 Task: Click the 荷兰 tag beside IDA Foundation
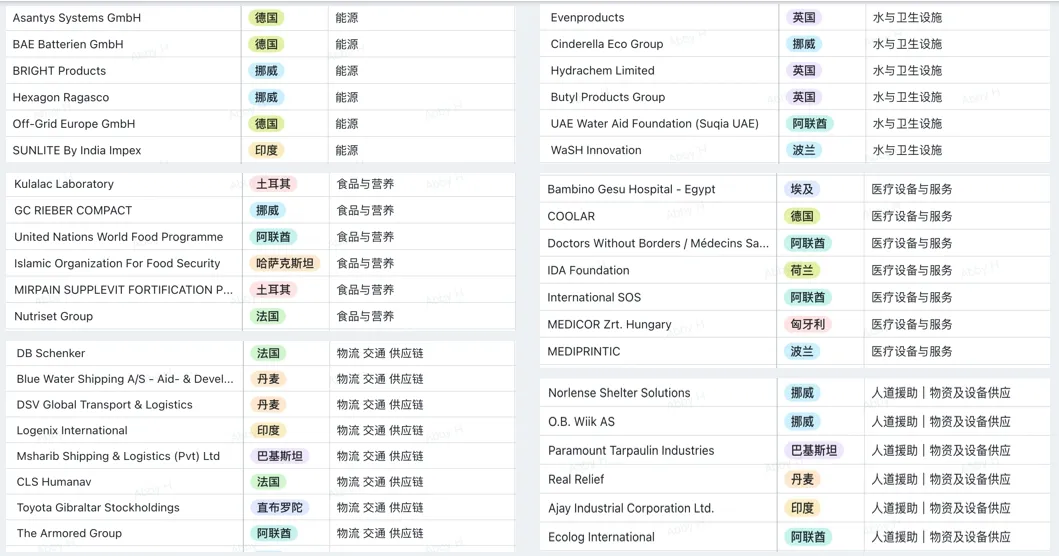(x=802, y=270)
